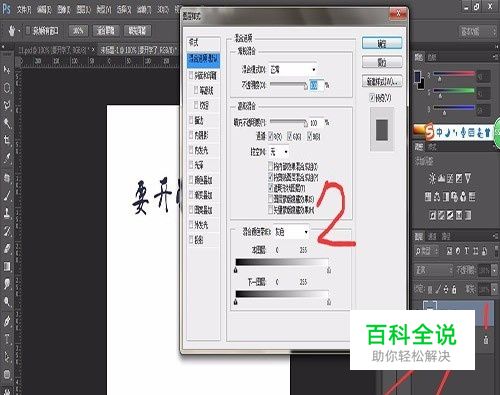This screenshot has height=395, width=500.
Task: Select the Eraser tool
Action: click(x=7, y=248)
